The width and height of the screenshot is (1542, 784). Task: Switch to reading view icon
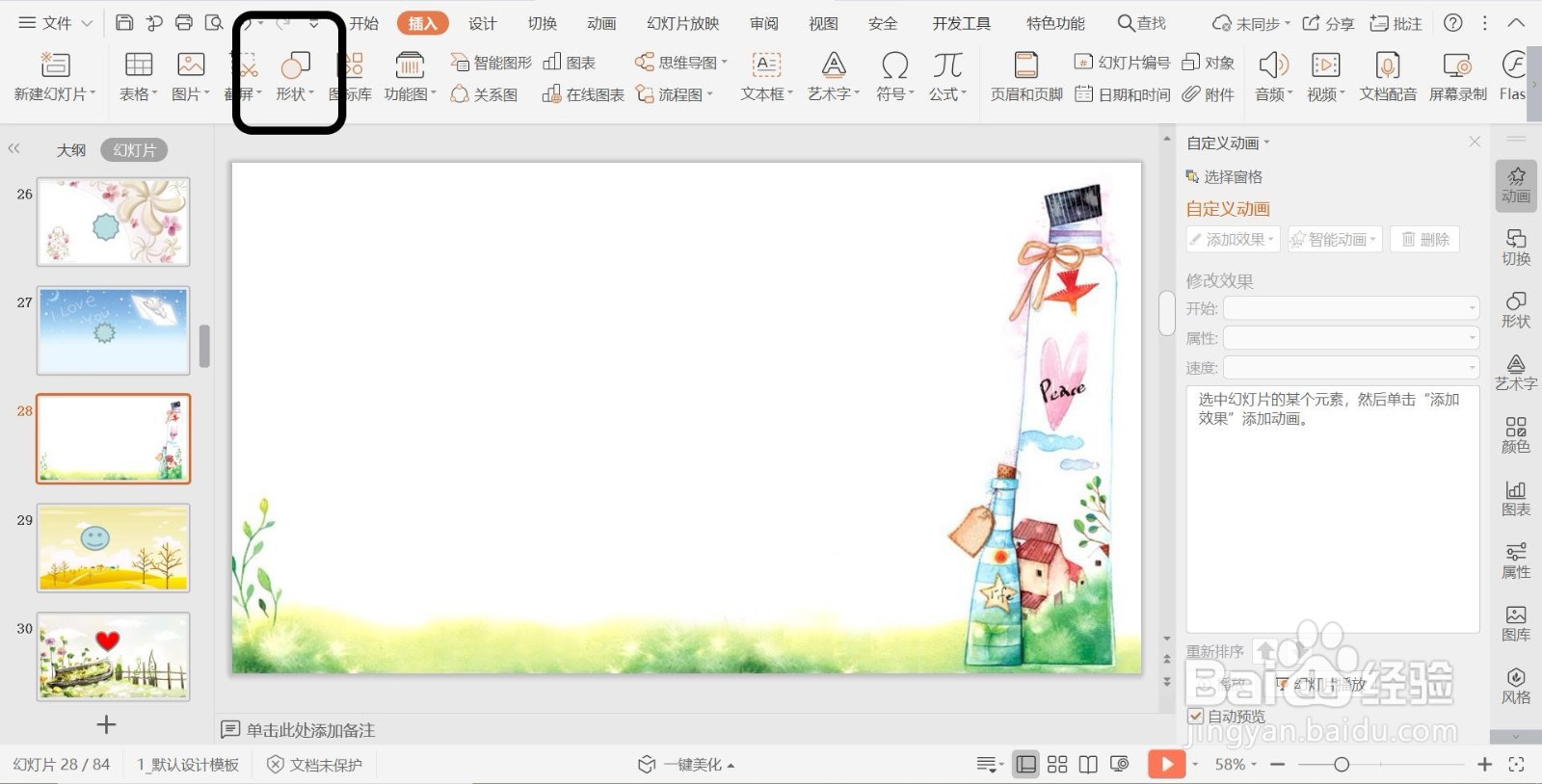pyautogui.click(x=1088, y=765)
